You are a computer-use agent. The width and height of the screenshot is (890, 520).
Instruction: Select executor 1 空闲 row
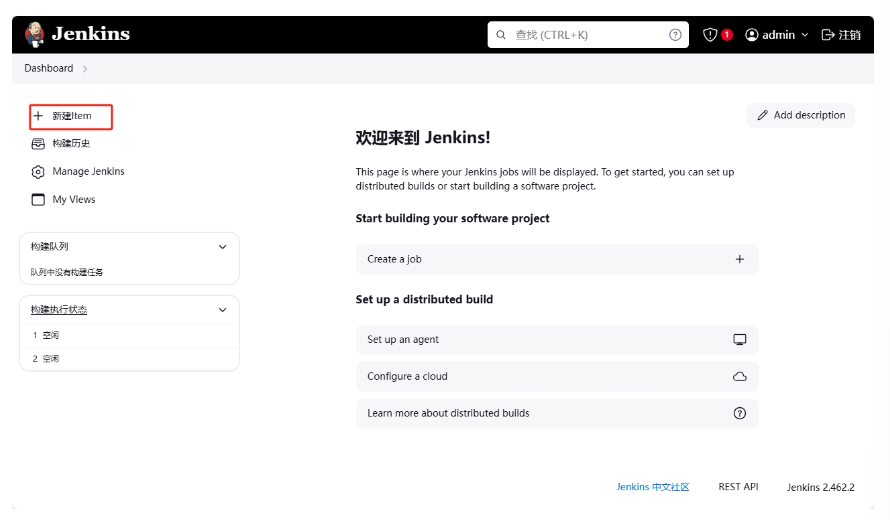coord(129,335)
